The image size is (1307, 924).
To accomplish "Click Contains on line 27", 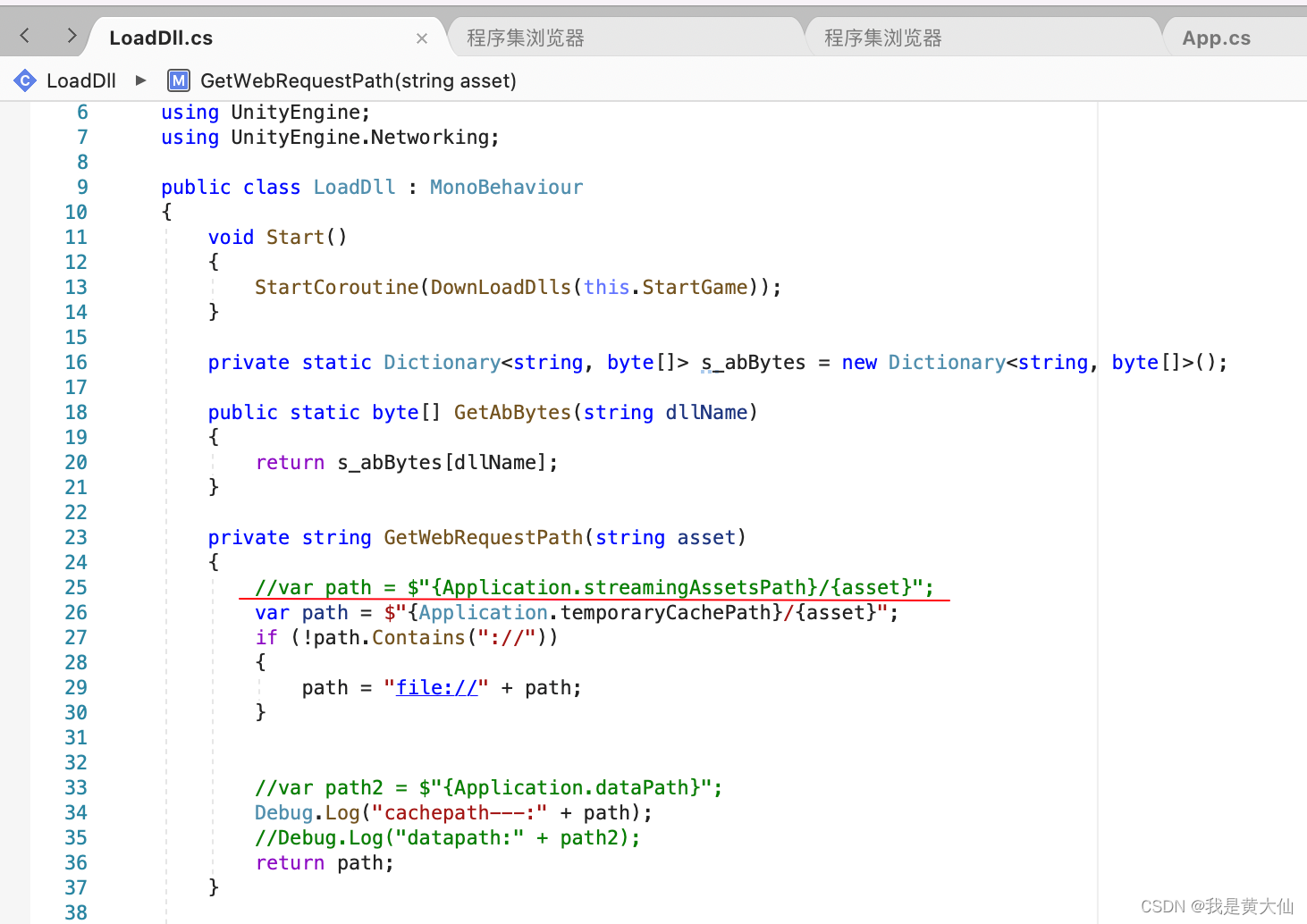I will 418,637.
